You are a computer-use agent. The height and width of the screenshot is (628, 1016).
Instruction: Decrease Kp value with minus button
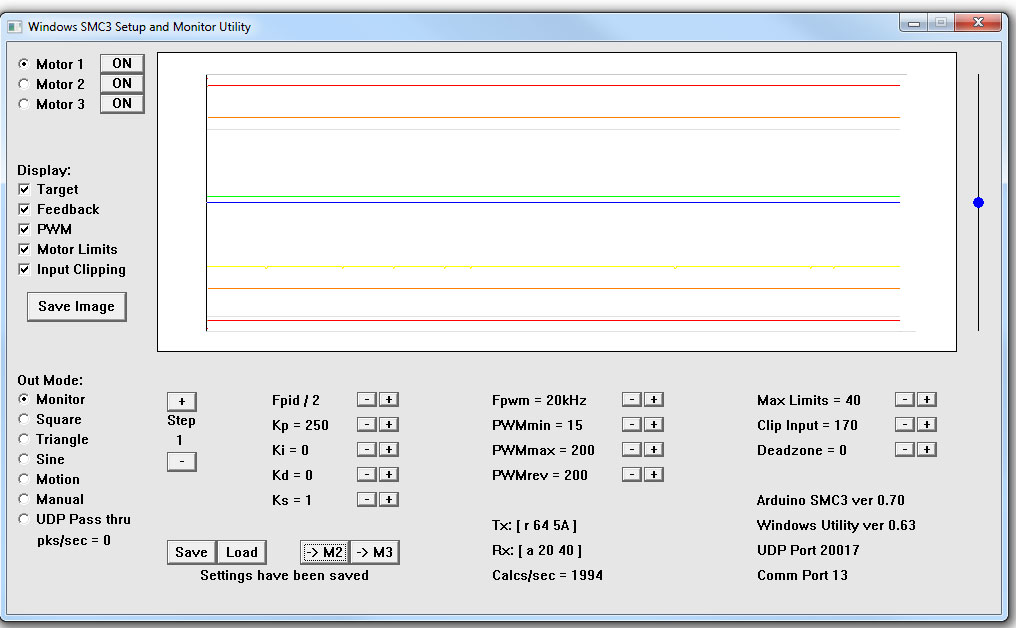click(x=367, y=424)
